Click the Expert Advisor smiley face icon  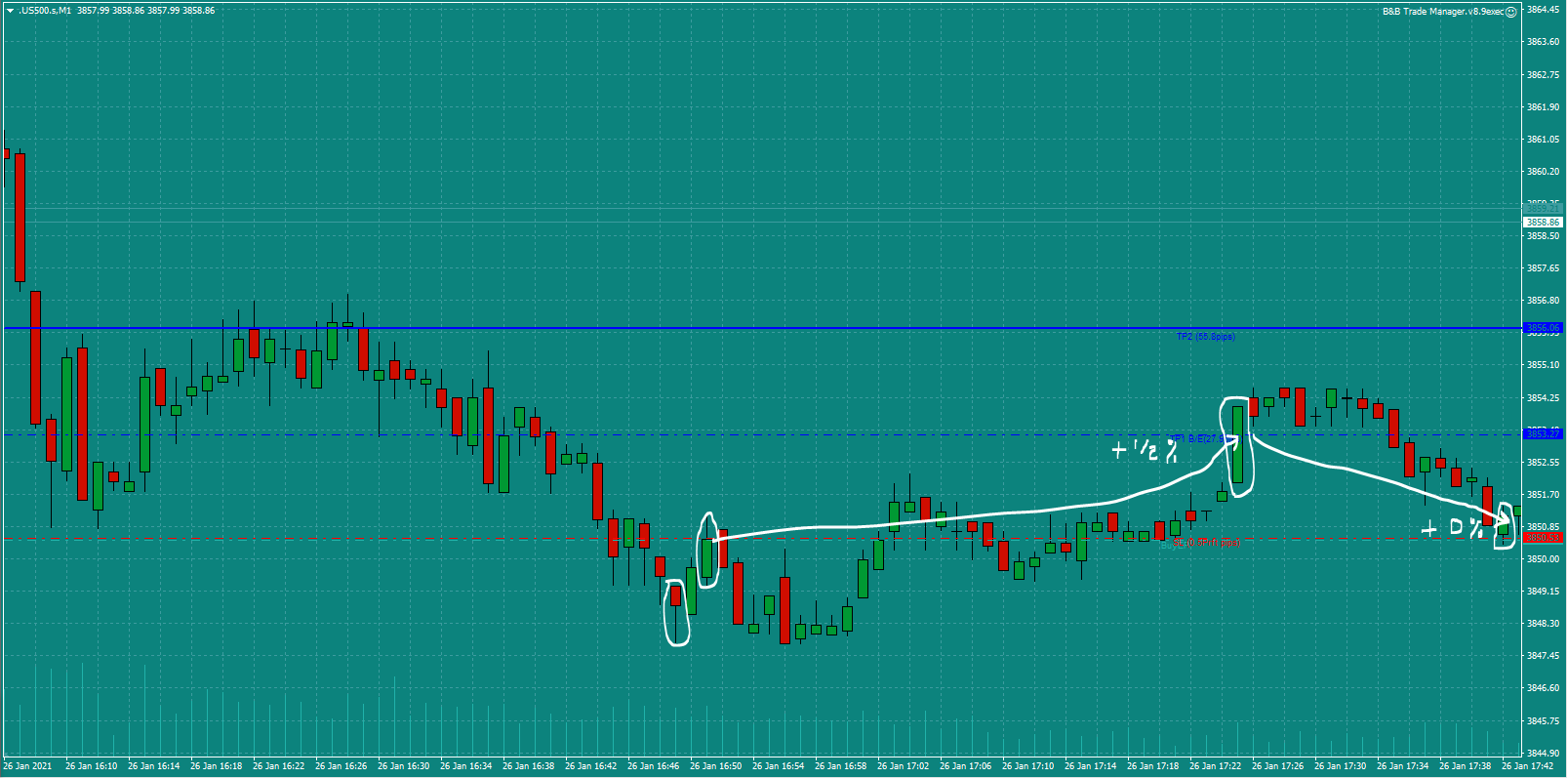click(1511, 12)
